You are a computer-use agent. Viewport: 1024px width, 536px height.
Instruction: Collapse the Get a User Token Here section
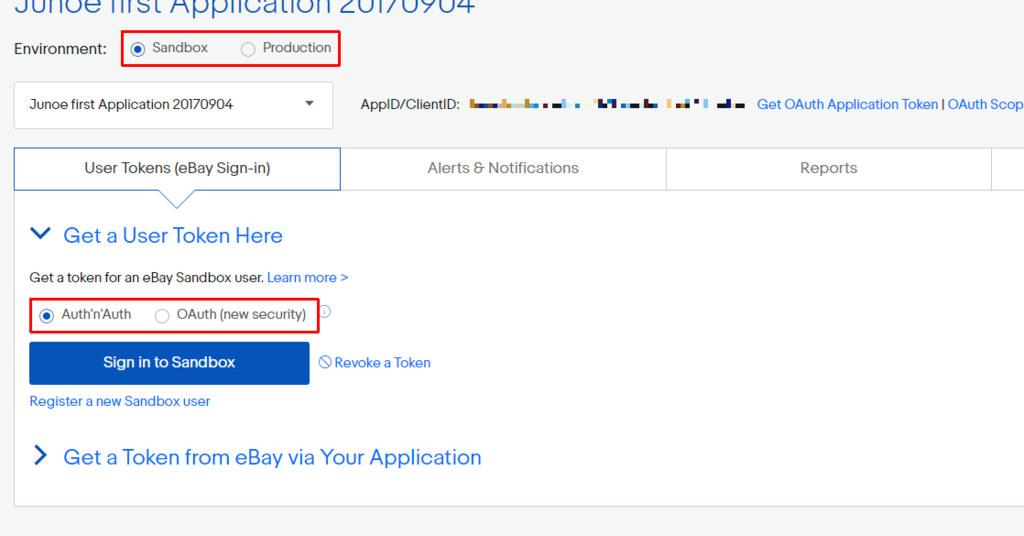[40, 234]
